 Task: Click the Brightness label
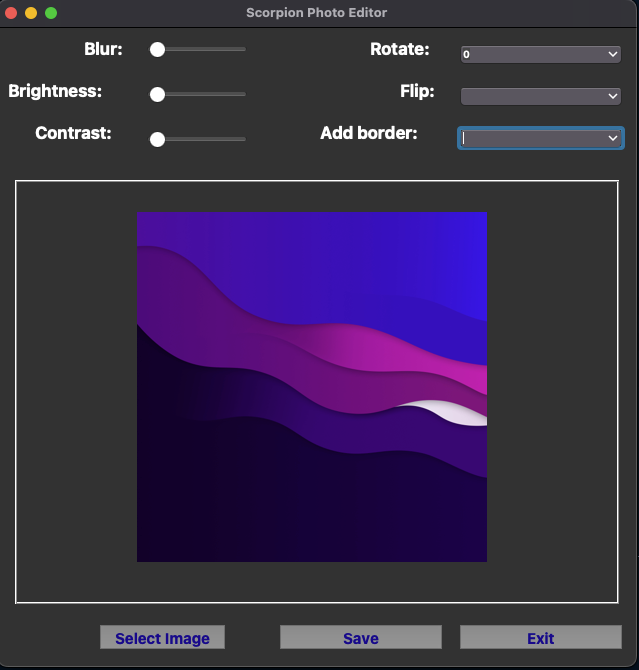click(55, 91)
